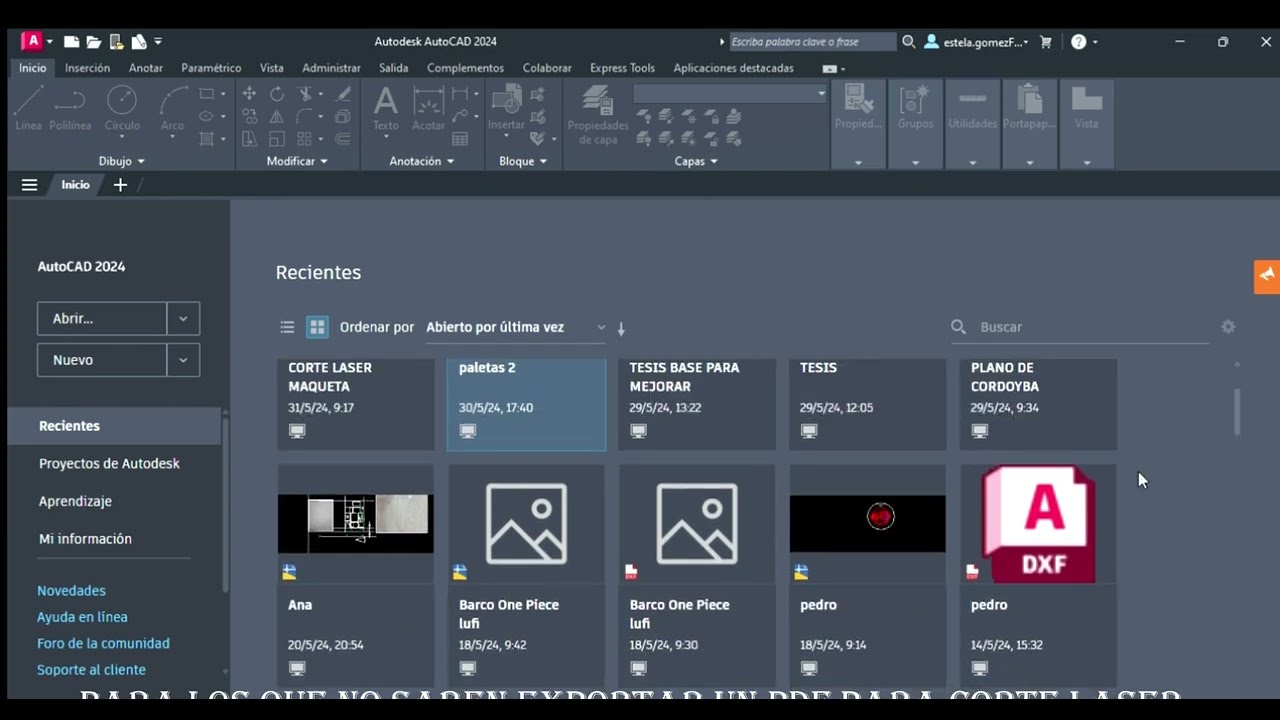Expand the Capas panel
This screenshot has height=720, width=1280.
click(696, 161)
